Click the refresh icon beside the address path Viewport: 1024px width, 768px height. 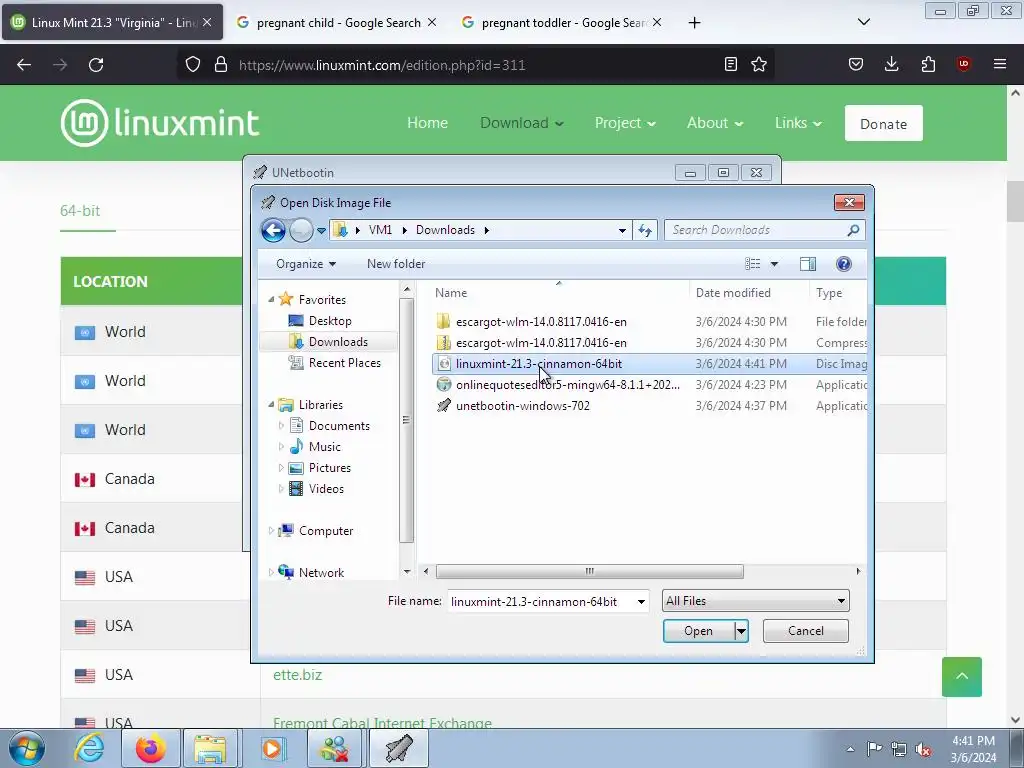pyautogui.click(x=645, y=230)
